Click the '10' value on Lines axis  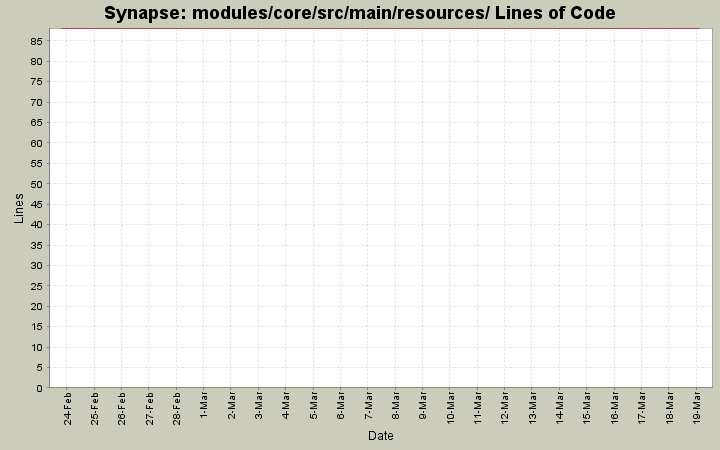click(x=37, y=348)
